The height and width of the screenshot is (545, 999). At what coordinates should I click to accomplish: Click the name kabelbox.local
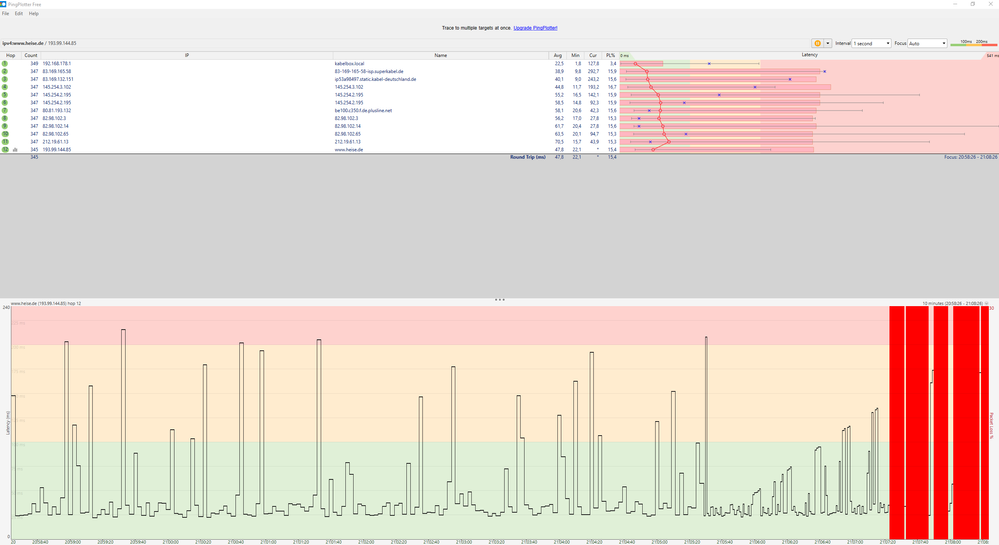pos(349,64)
